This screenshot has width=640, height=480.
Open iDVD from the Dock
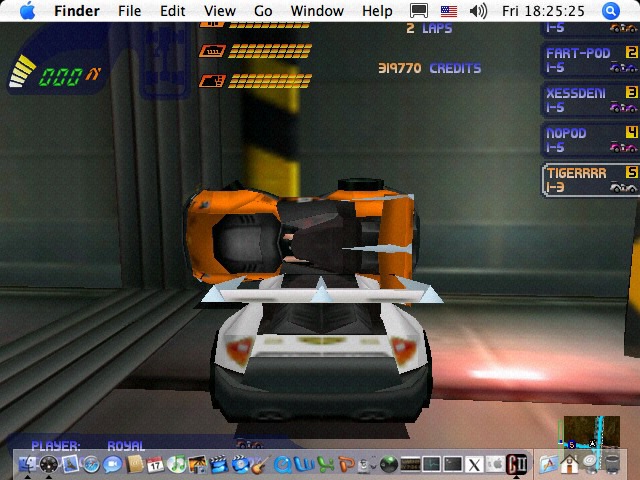(x=240, y=464)
